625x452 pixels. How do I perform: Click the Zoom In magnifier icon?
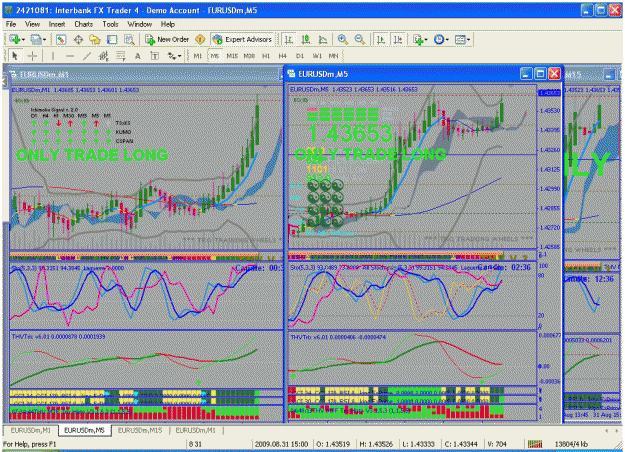coord(342,39)
